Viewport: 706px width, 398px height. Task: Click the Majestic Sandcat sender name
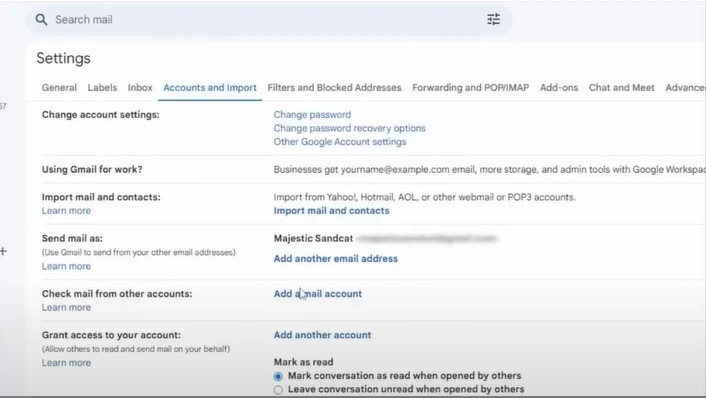point(313,239)
